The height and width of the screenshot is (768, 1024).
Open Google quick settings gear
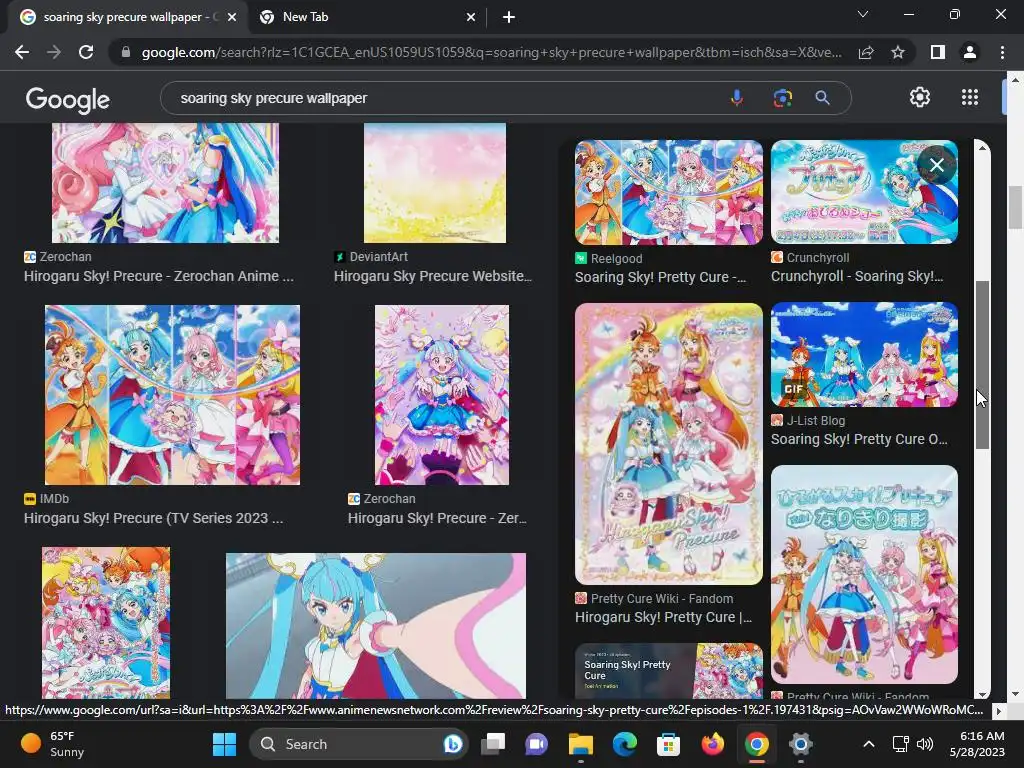point(920,97)
